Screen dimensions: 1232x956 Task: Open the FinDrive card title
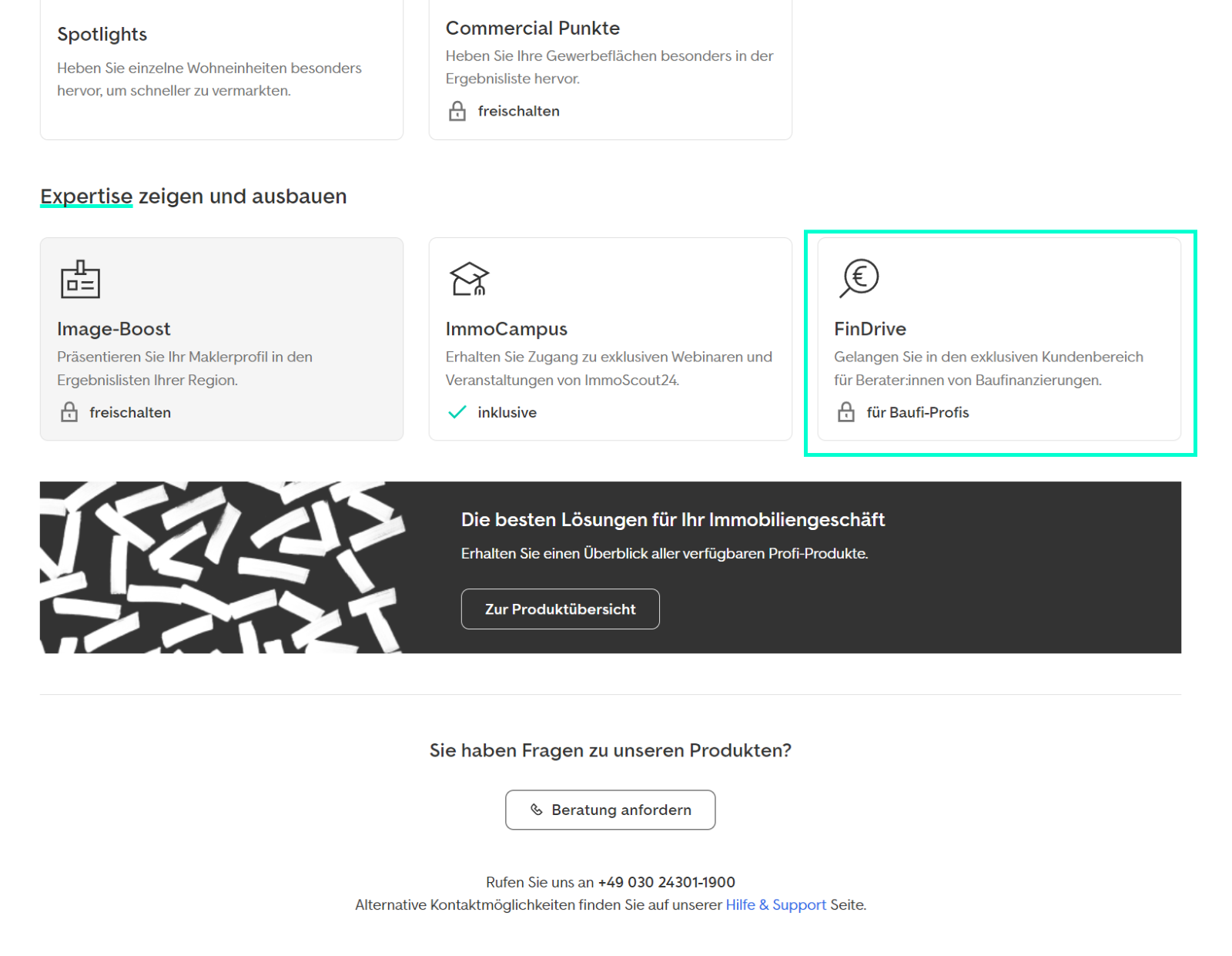[x=870, y=329]
